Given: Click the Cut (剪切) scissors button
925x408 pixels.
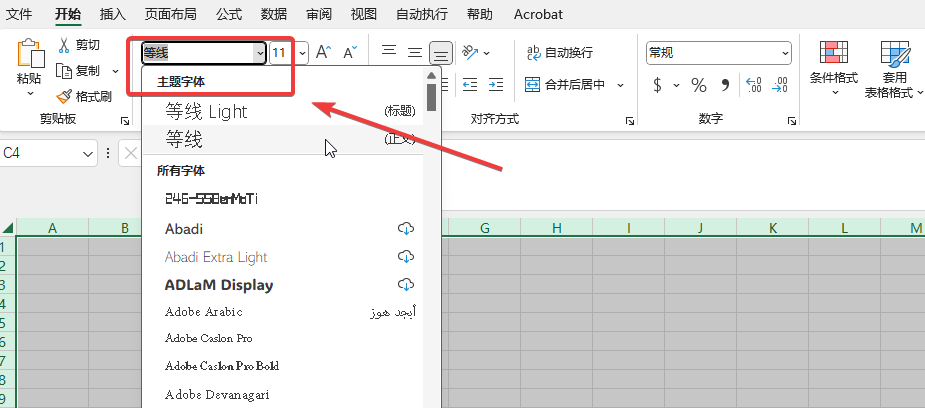Looking at the screenshot, I should click(x=79, y=45).
